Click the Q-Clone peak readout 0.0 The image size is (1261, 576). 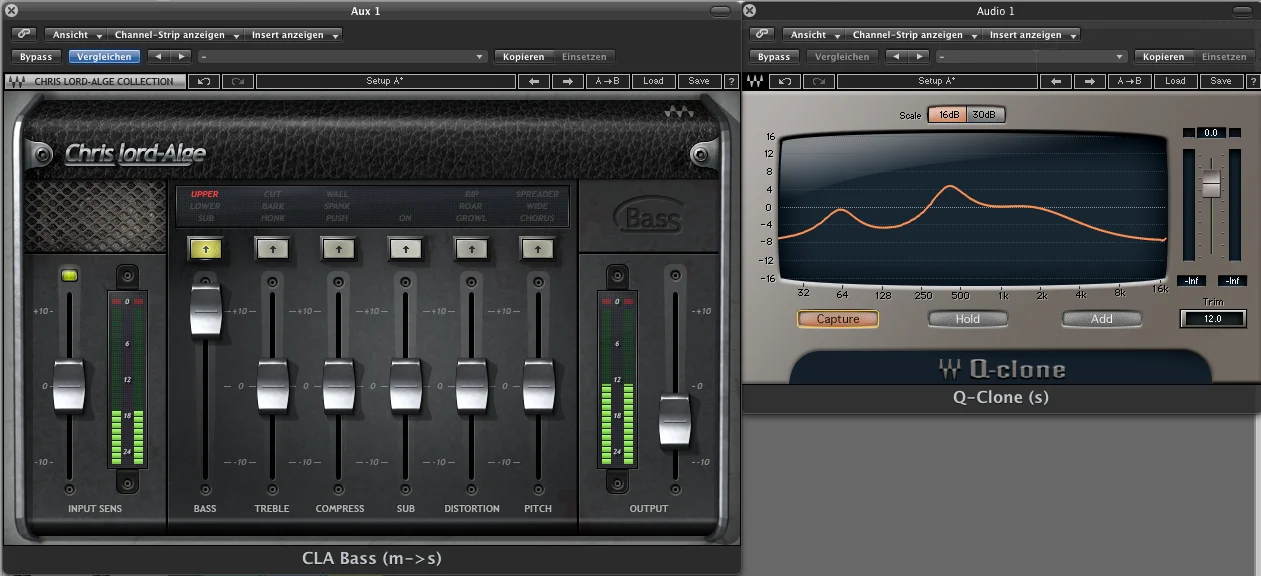pyautogui.click(x=1212, y=132)
